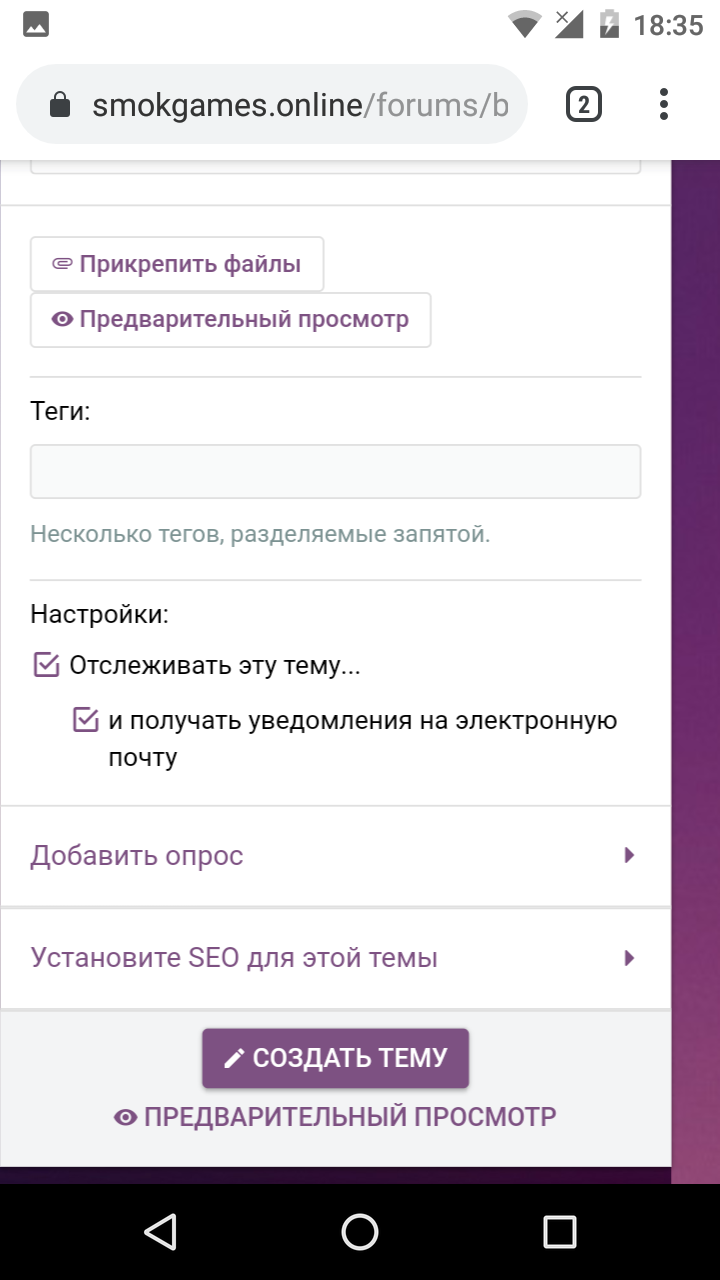Focus the 'Теги' input field

click(x=335, y=472)
